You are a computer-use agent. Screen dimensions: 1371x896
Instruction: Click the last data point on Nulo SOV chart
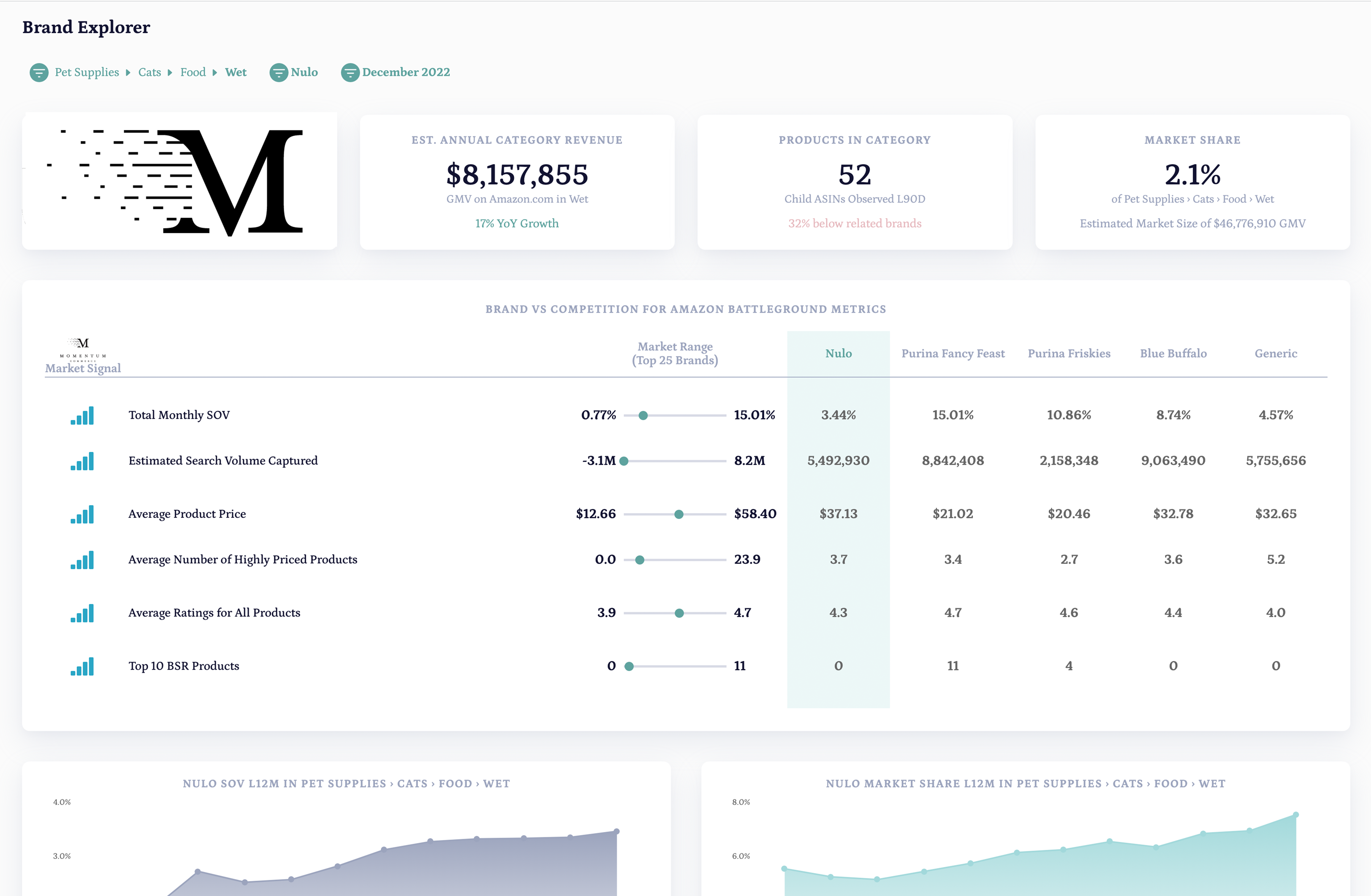point(616,831)
